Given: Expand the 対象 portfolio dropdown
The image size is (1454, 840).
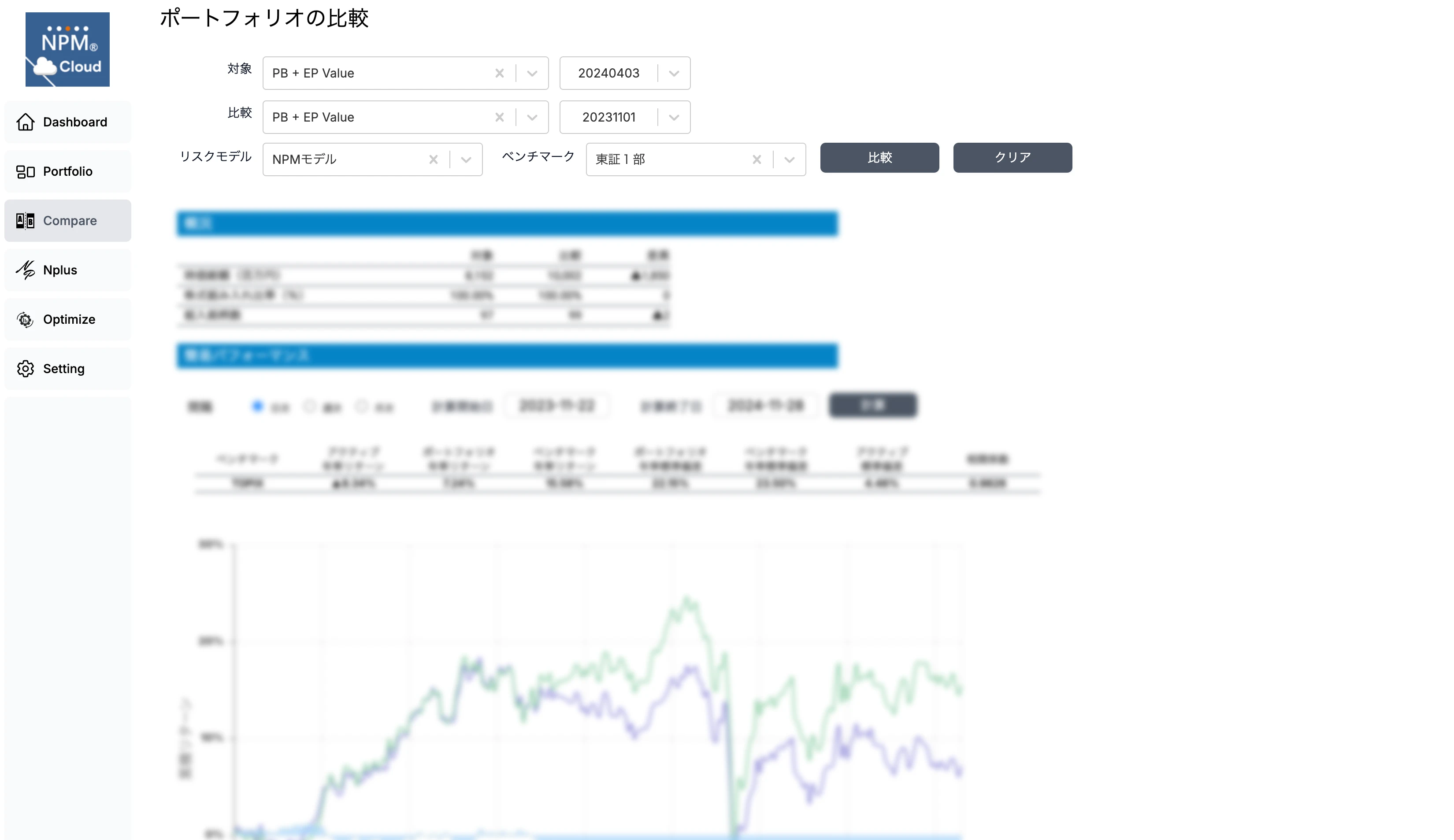Looking at the screenshot, I should click(x=532, y=73).
